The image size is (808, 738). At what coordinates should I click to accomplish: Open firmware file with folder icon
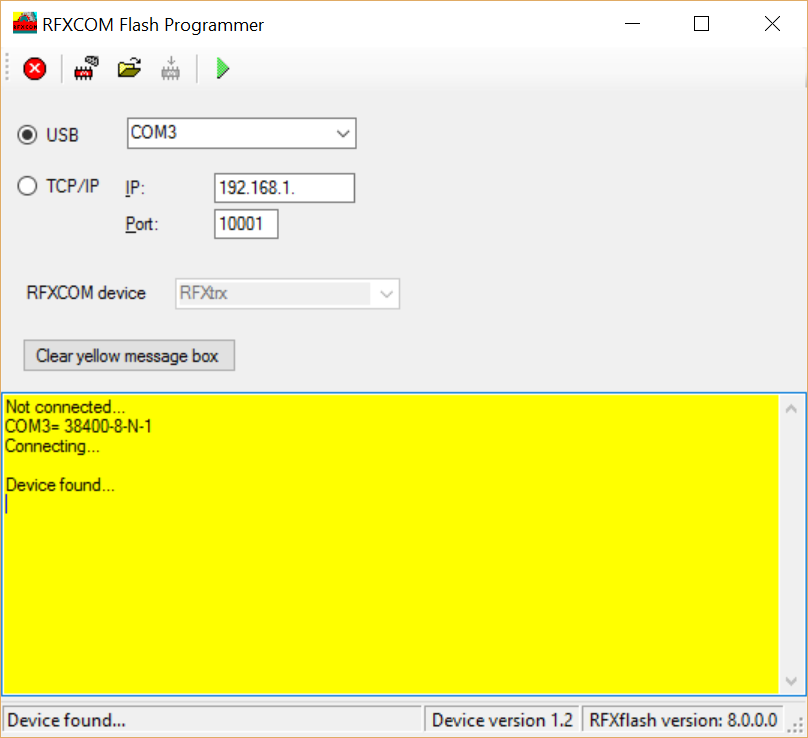(x=129, y=68)
